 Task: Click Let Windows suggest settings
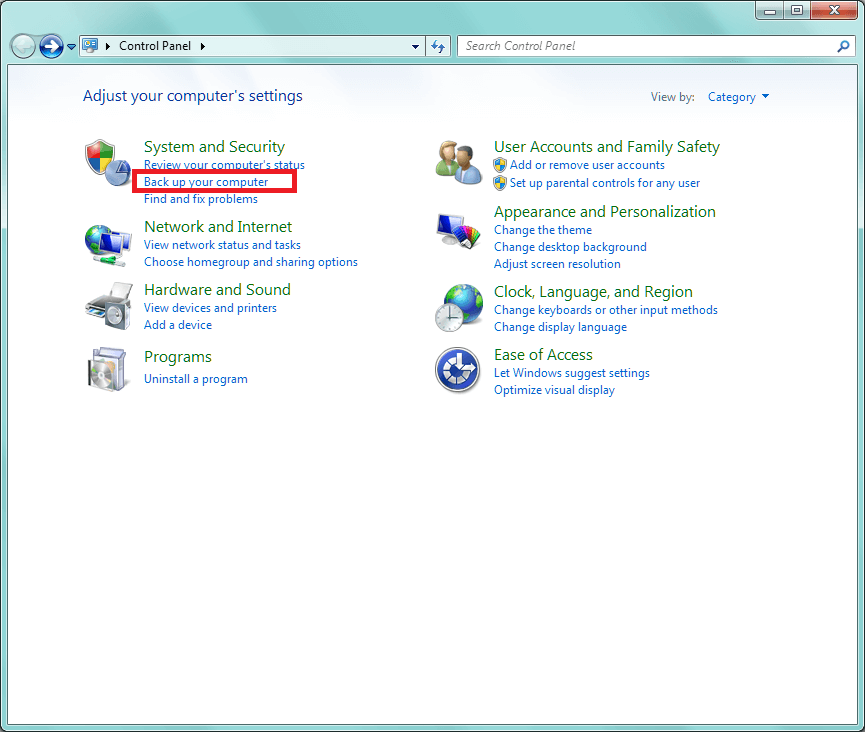pos(572,373)
